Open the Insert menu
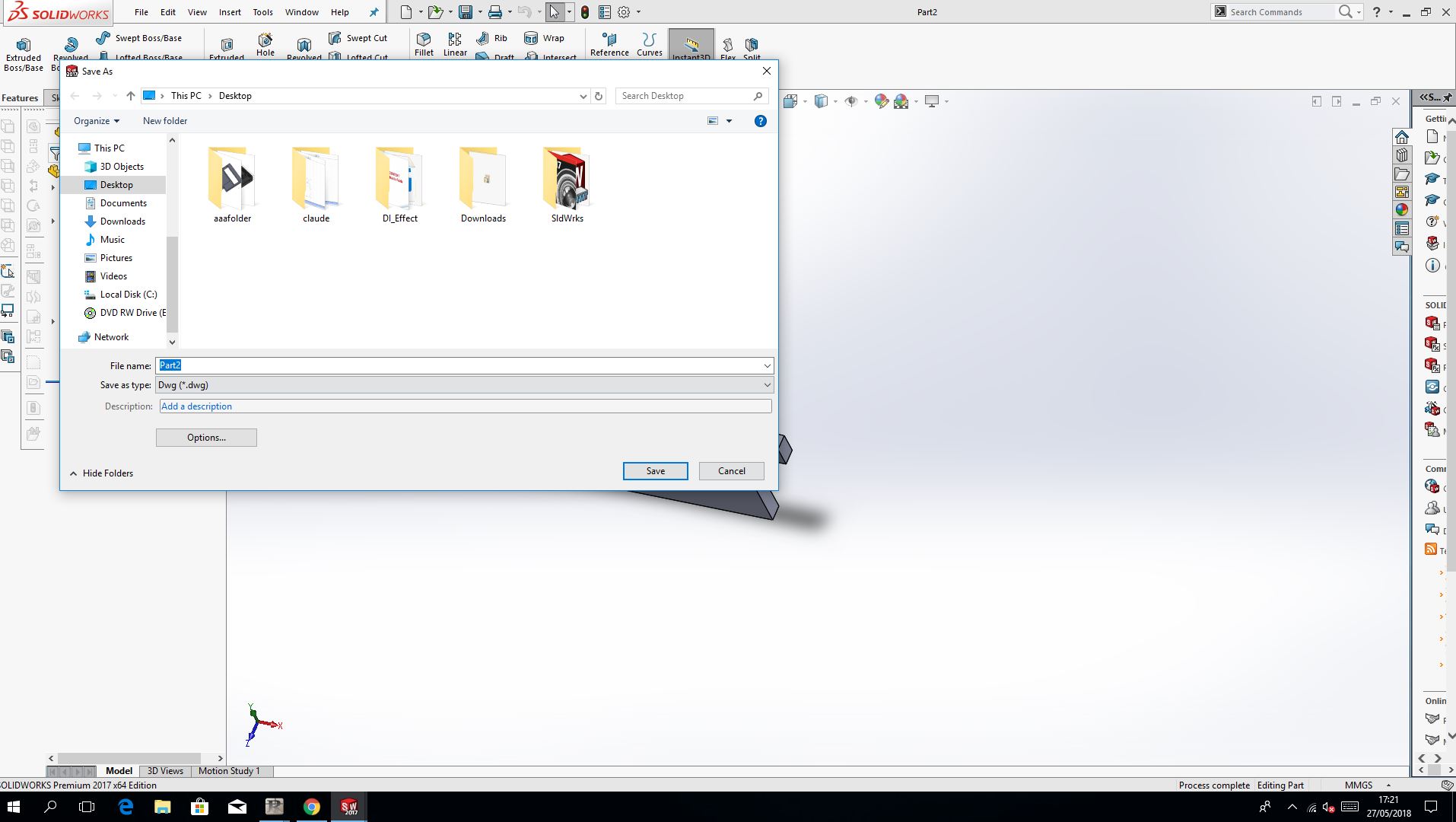 pos(230,12)
